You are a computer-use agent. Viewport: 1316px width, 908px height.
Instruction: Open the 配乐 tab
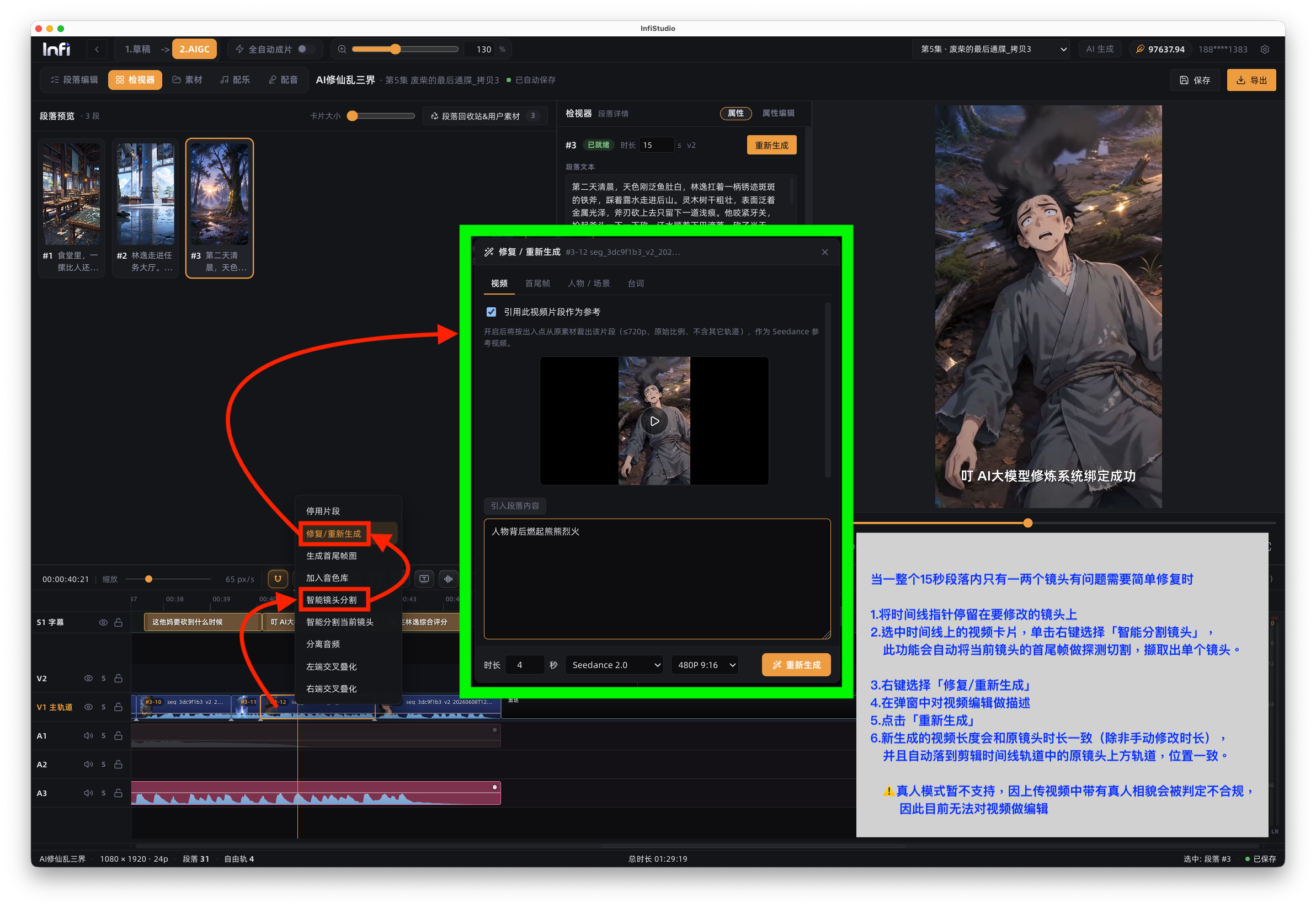tap(235, 80)
